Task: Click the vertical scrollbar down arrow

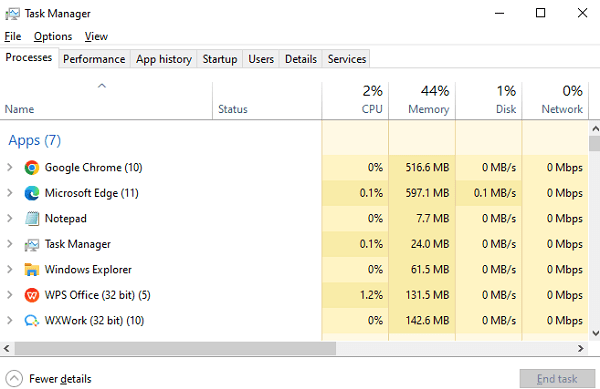Action: (x=595, y=333)
